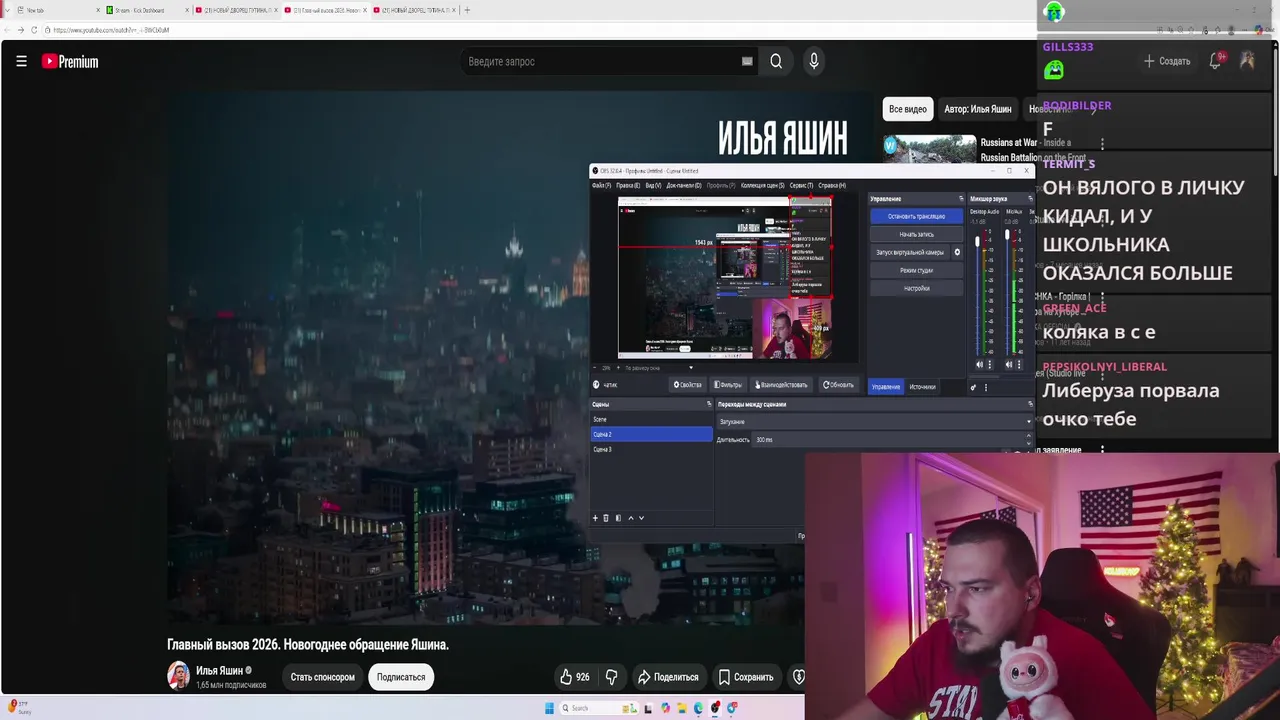The height and width of the screenshot is (720, 1280).
Task: Select the Автор: Илья Яшин chip
Action: [x=978, y=109]
